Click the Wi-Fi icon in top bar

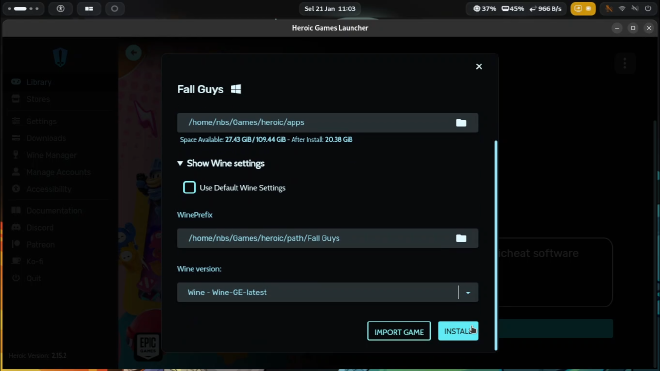(622, 8)
